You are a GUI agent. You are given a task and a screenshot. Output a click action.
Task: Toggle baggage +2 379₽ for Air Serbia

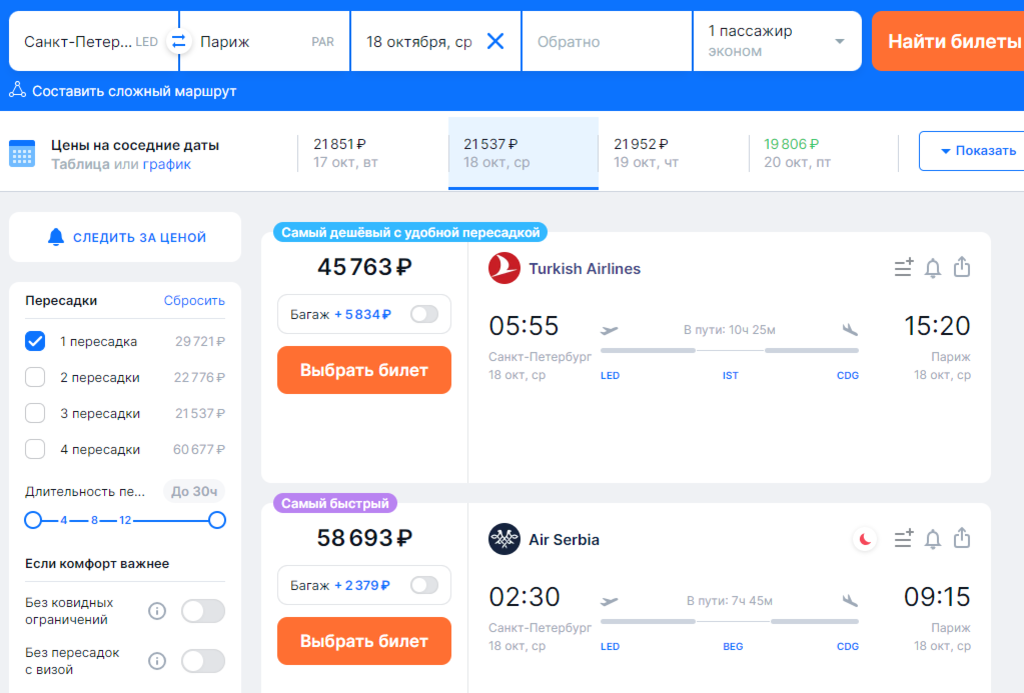424,585
